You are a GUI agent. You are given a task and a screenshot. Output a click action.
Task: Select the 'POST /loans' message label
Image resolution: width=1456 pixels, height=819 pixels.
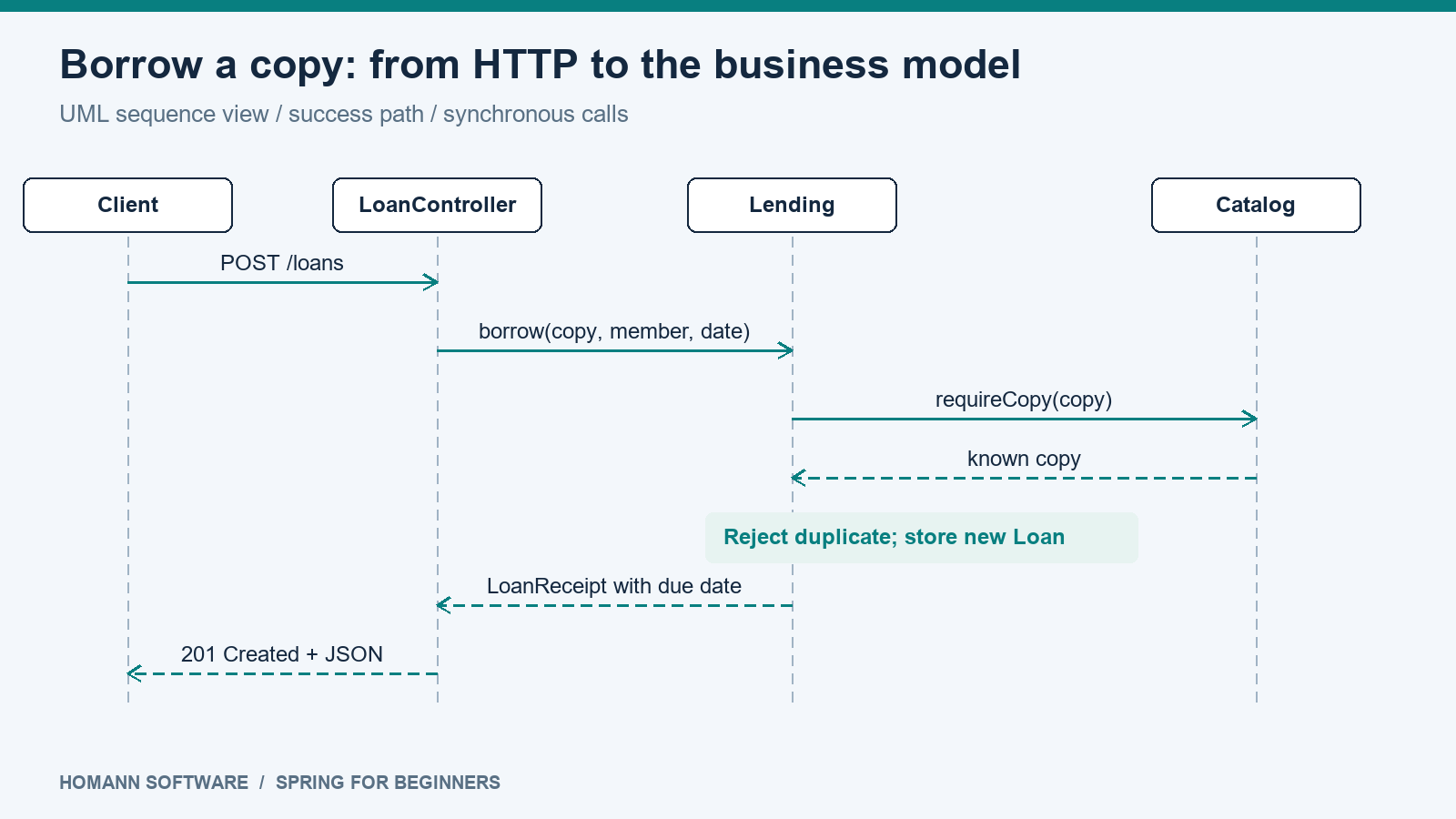click(282, 263)
